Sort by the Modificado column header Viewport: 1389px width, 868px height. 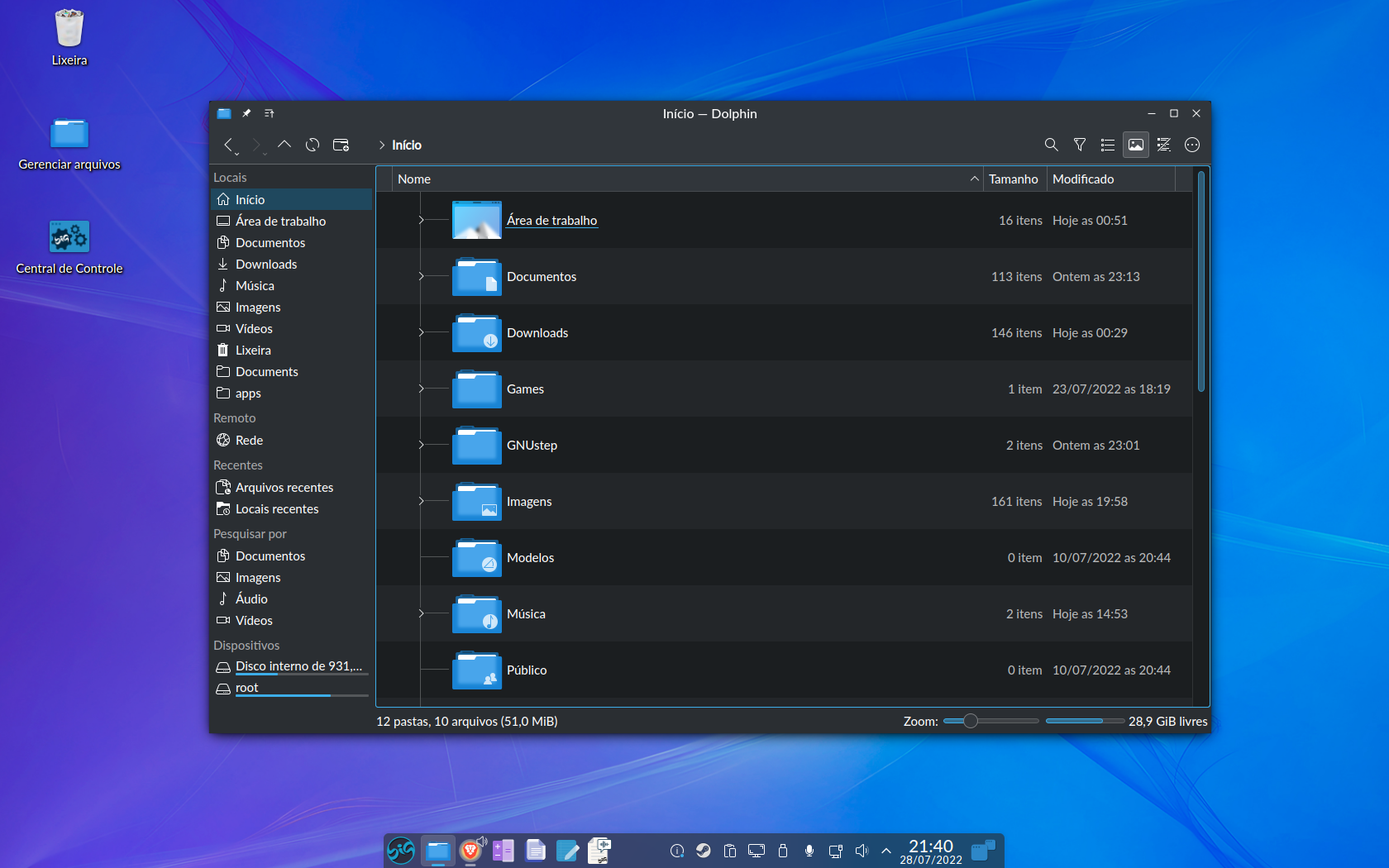pos(1110,179)
